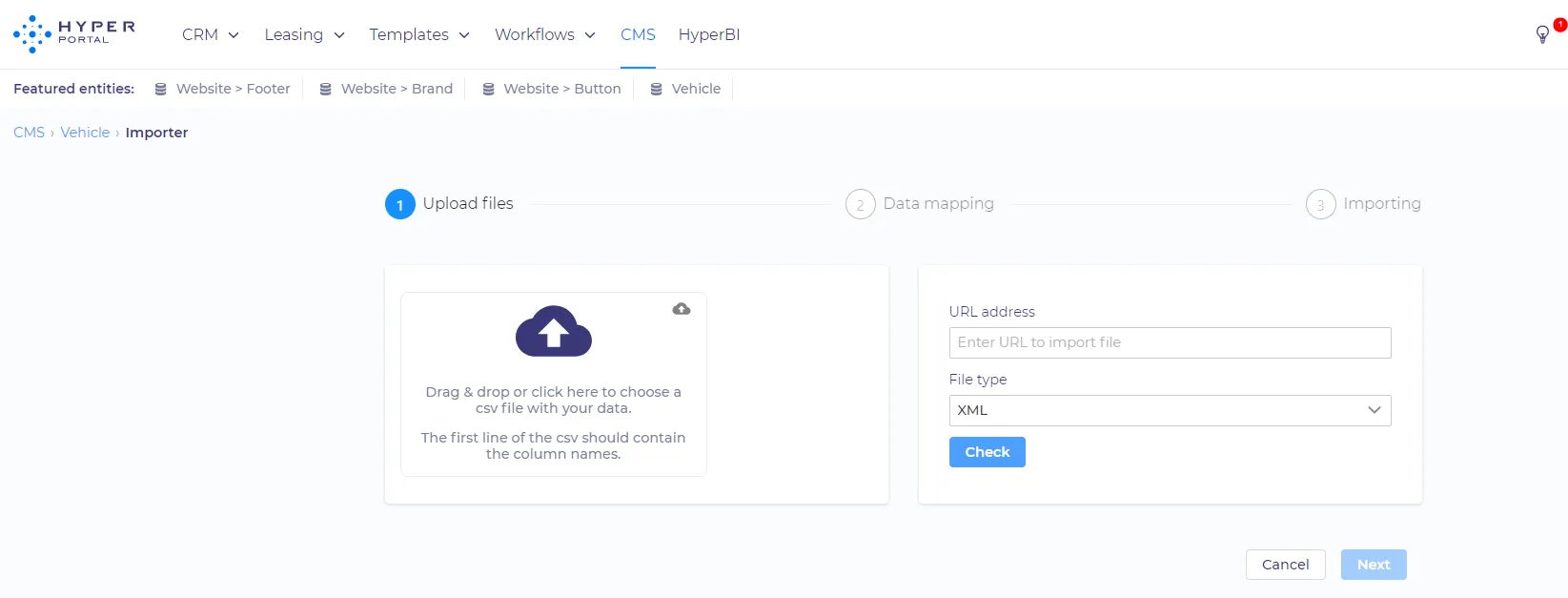Click step 2 Data mapping circle
Image resolution: width=1568 pixels, height=598 pixels.
pos(861,204)
